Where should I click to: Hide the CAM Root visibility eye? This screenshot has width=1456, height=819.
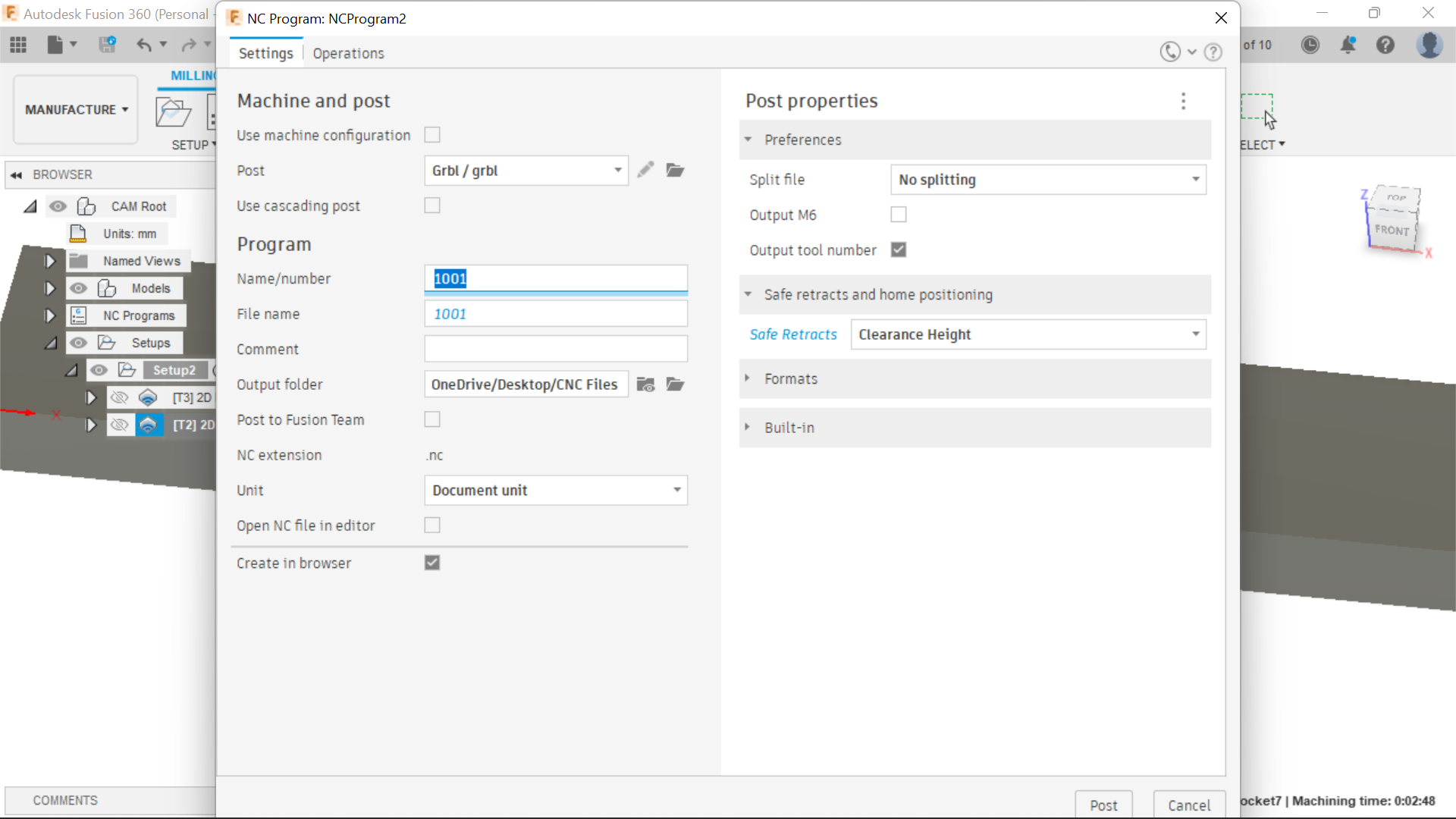point(58,206)
